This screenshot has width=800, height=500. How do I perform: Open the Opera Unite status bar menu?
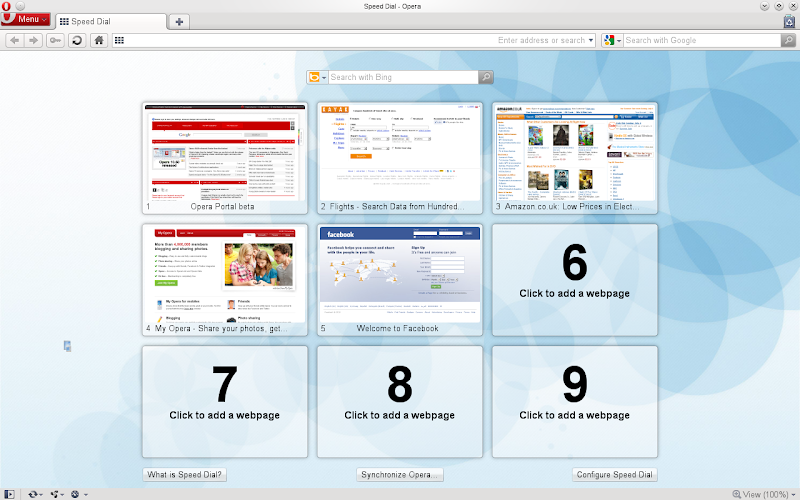tap(57, 494)
